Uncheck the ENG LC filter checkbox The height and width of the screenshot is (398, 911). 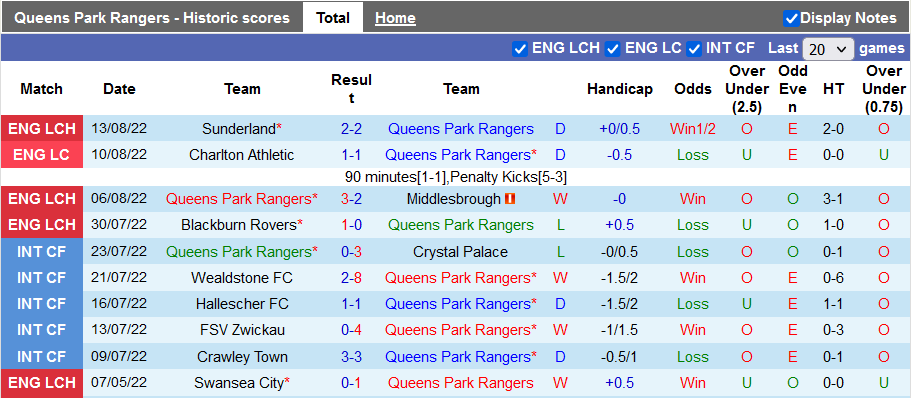(x=612, y=49)
